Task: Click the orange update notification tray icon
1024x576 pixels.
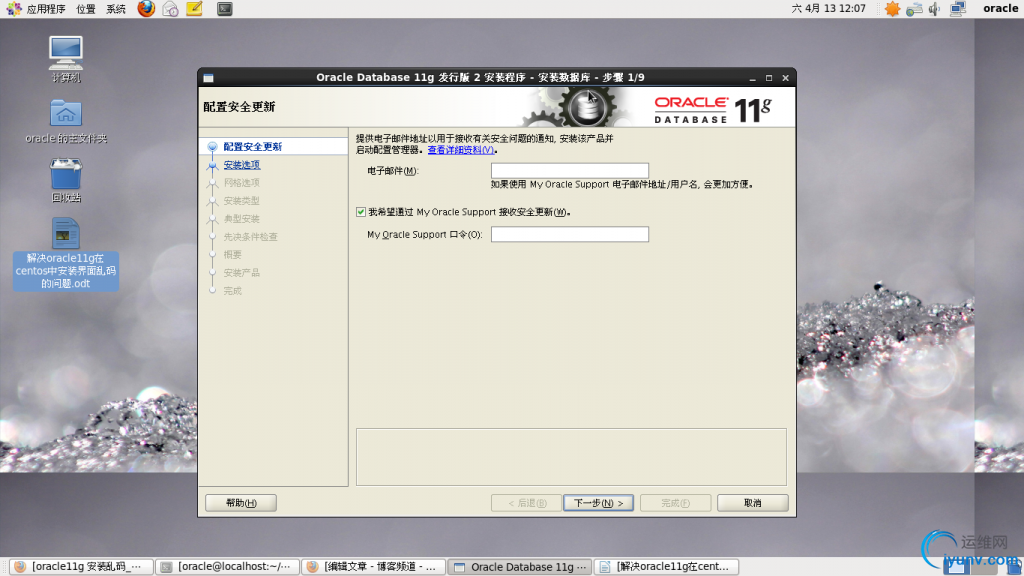Action: 892,8
